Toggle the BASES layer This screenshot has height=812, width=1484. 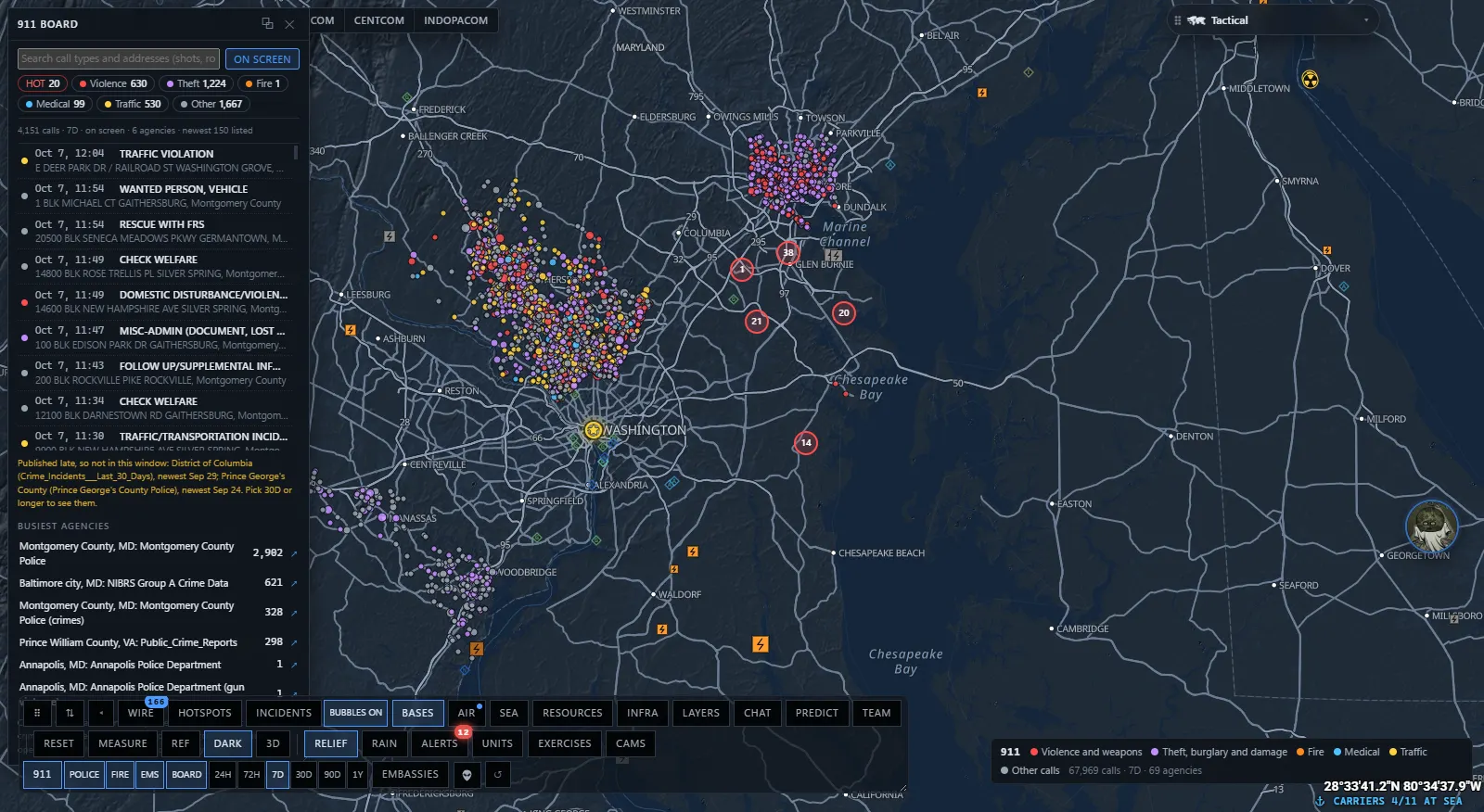point(417,713)
